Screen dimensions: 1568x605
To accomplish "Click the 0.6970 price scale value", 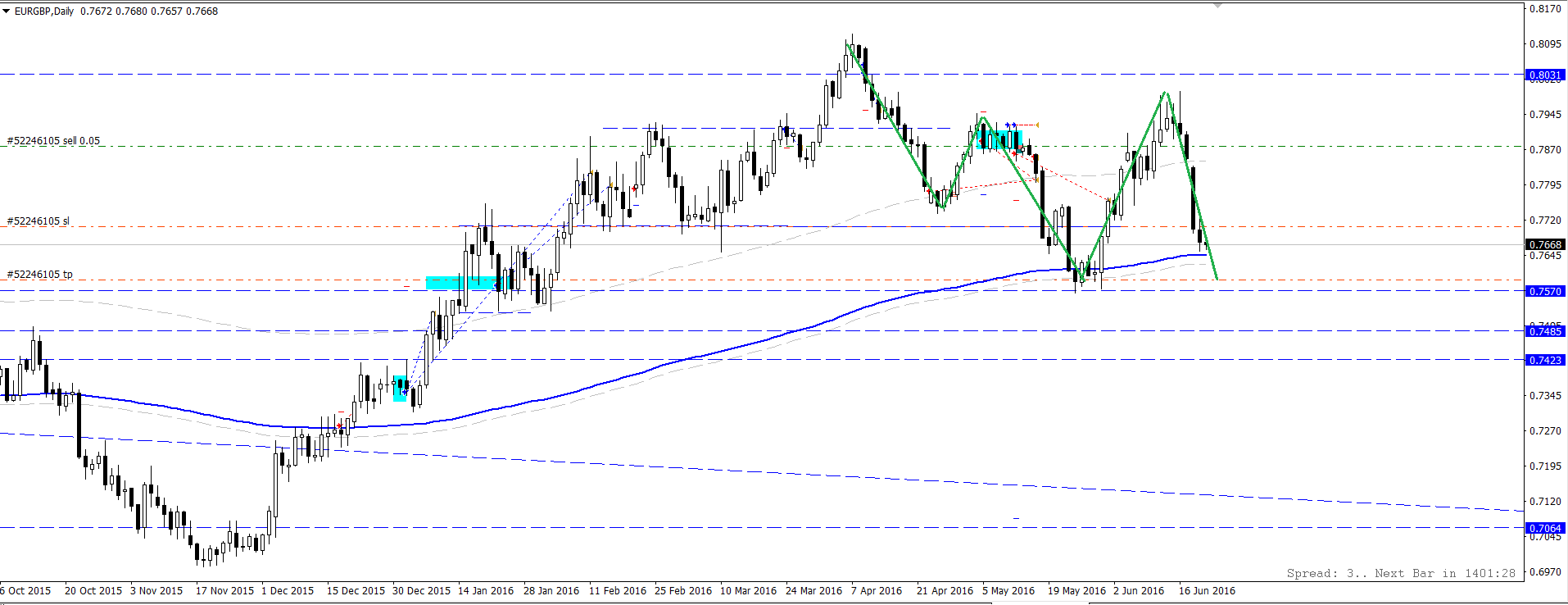I will tap(1545, 572).
